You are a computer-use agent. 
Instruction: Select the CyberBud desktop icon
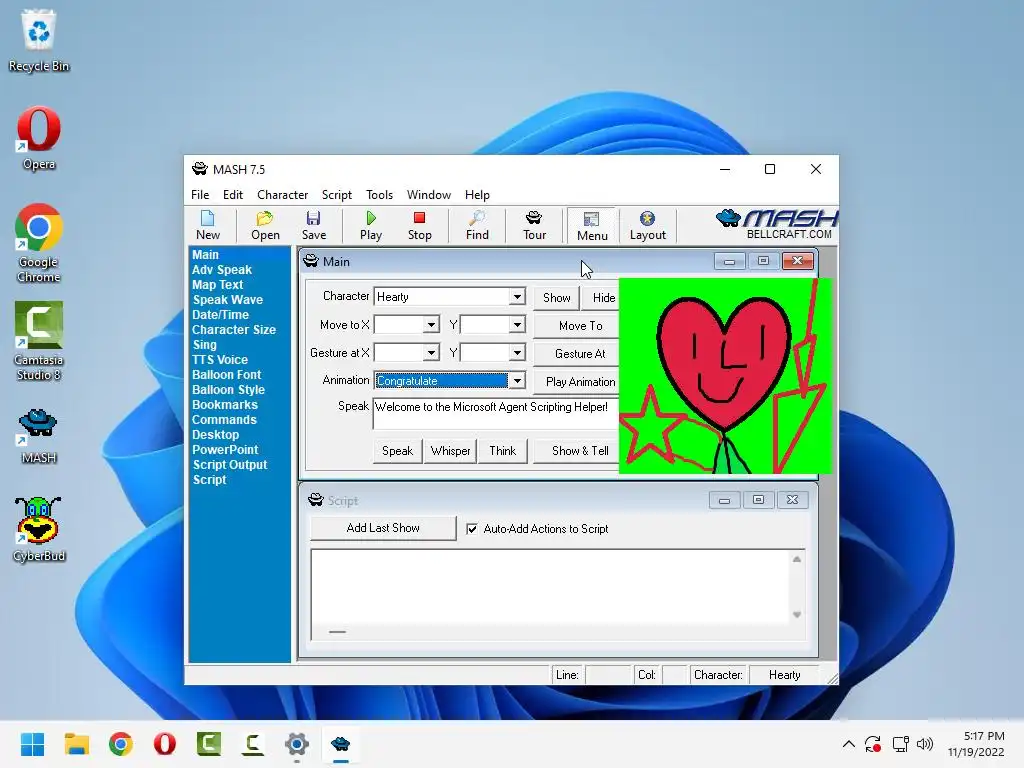39,529
